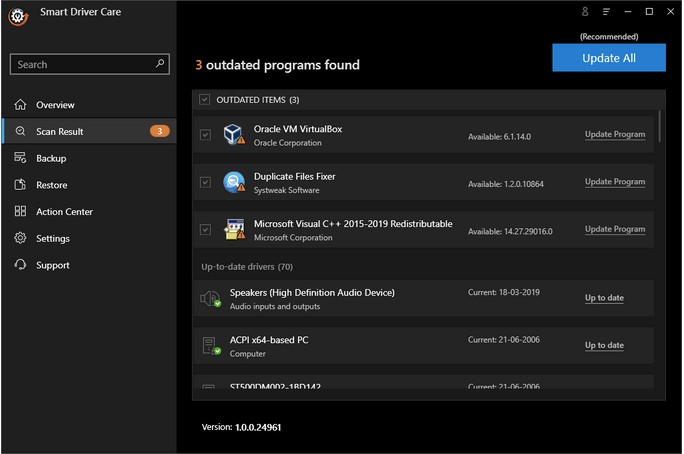Toggle the Outdated Items select-all checkbox
Image resolution: width=684 pixels, height=454 pixels.
[x=205, y=100]
